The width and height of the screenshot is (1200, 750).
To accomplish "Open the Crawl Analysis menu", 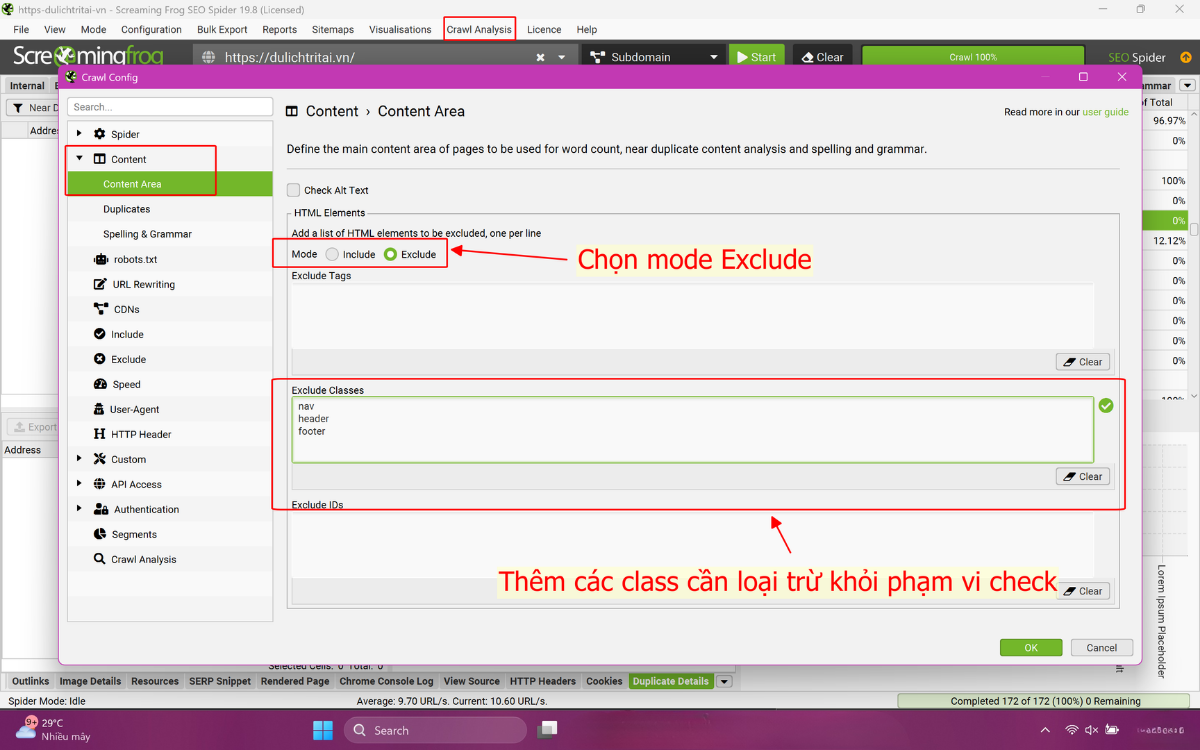I will pos(479,29).
